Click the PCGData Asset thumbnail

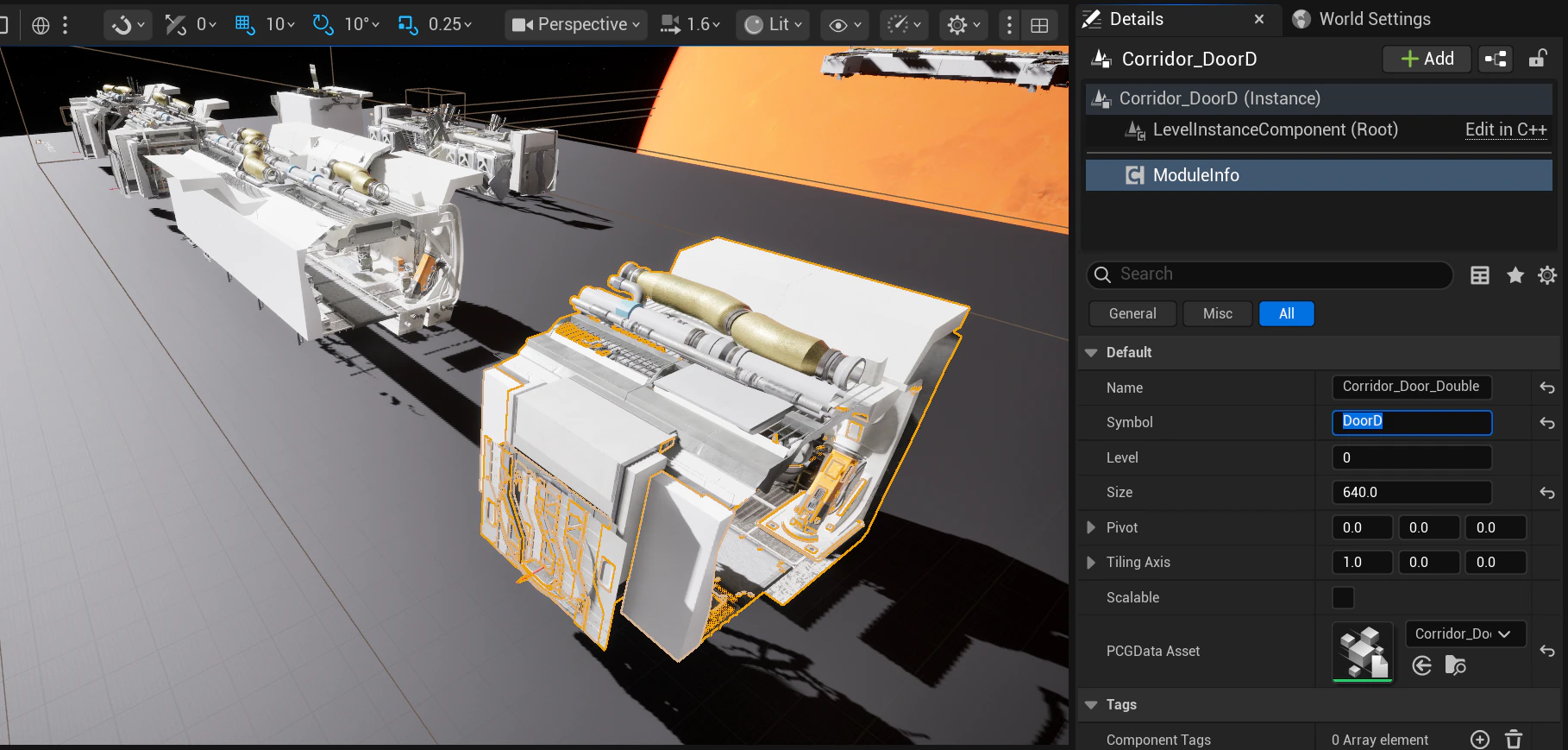coord(1363,652)
